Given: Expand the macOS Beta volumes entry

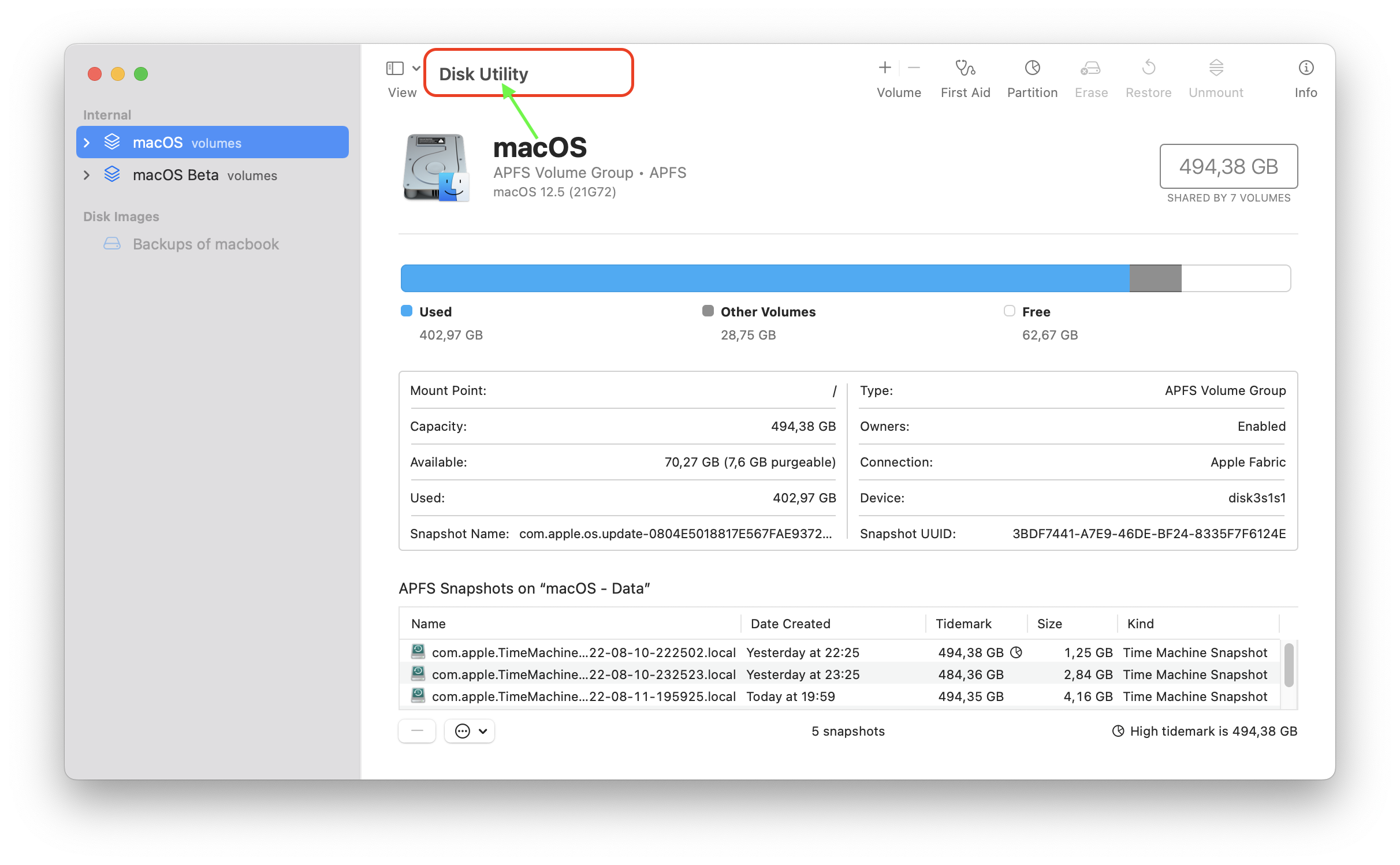Looking at the screenshot, I should [87, 175].
